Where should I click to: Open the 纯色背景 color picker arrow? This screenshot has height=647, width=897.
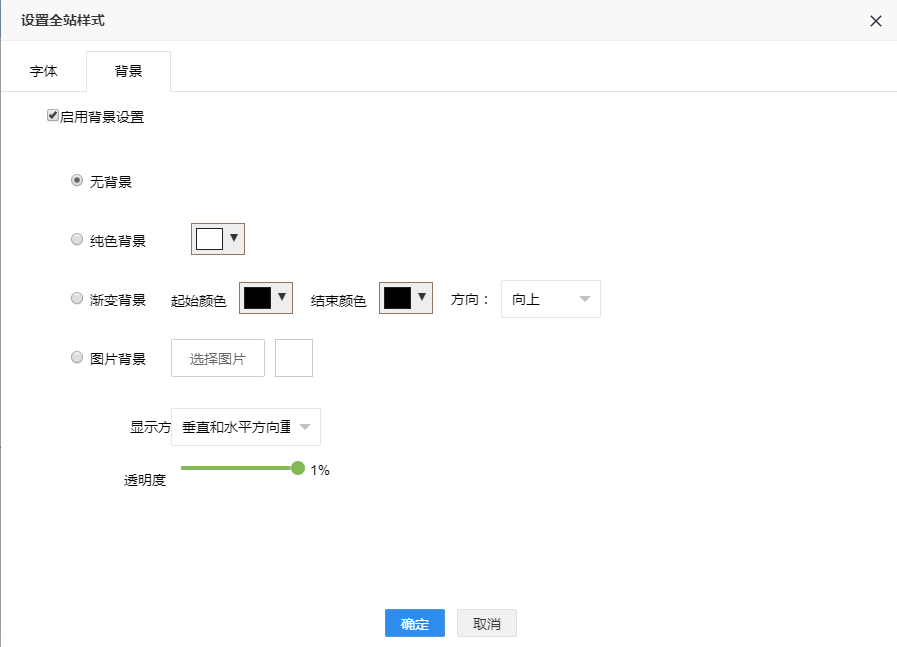[234, 238]
